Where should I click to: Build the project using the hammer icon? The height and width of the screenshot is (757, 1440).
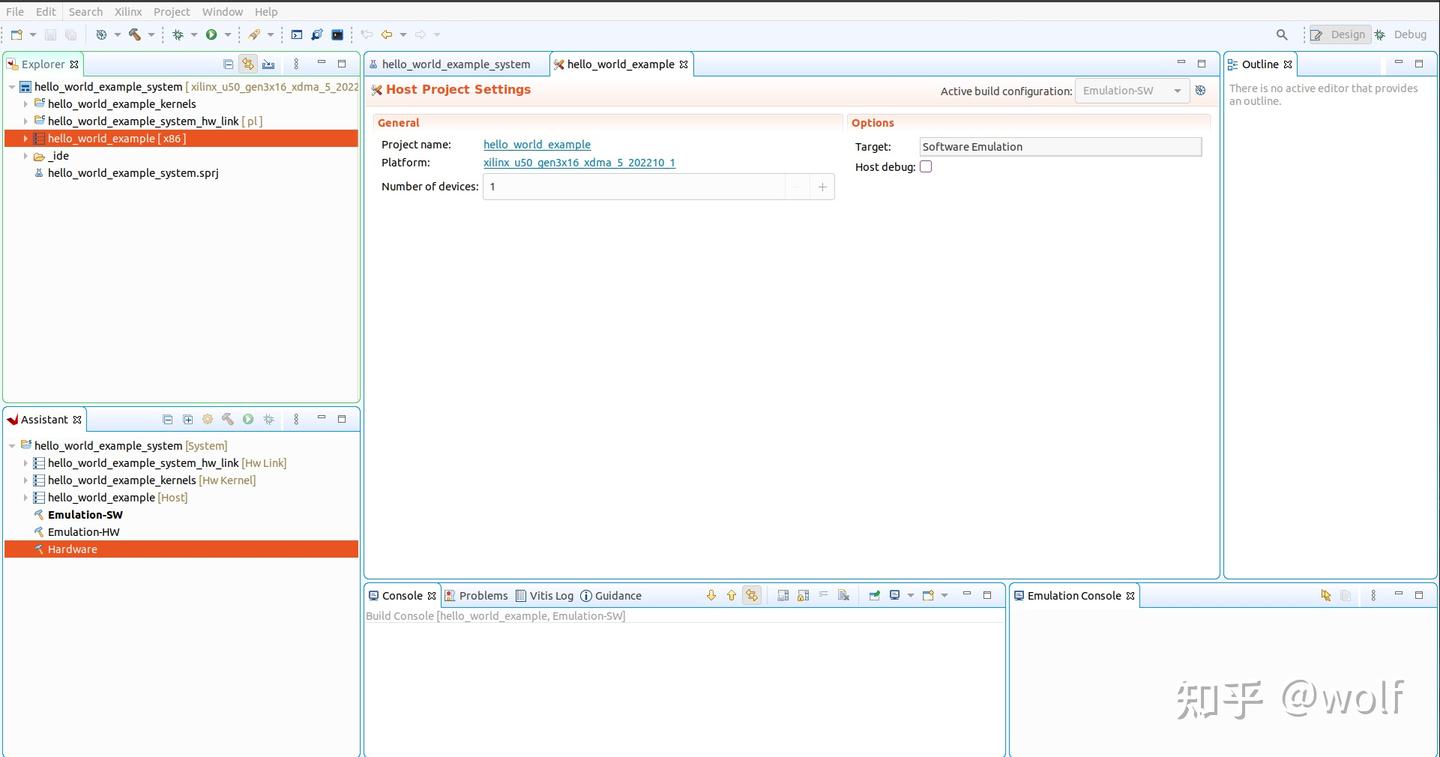coord(134,34)
